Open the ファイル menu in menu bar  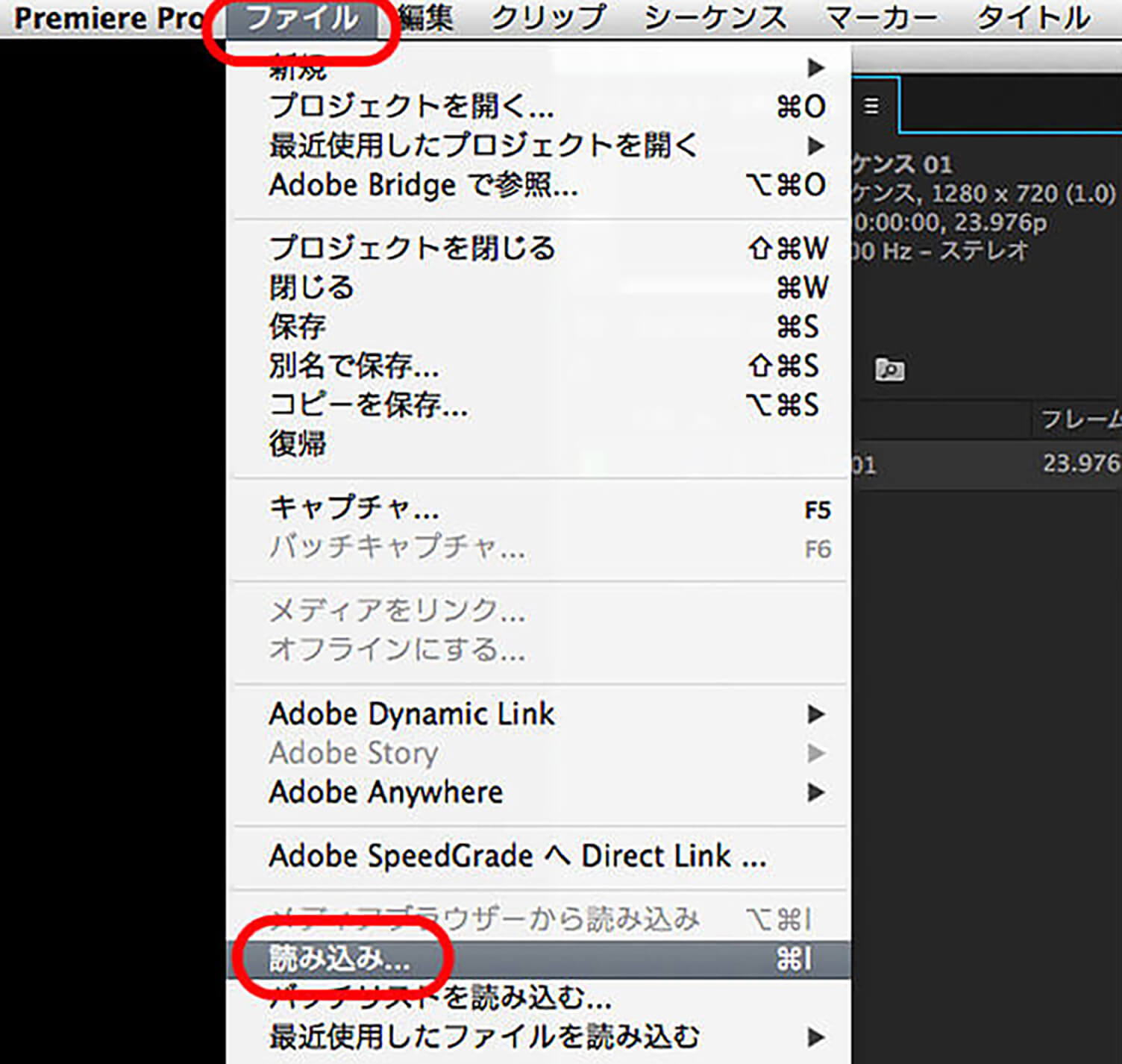point(302,19)
